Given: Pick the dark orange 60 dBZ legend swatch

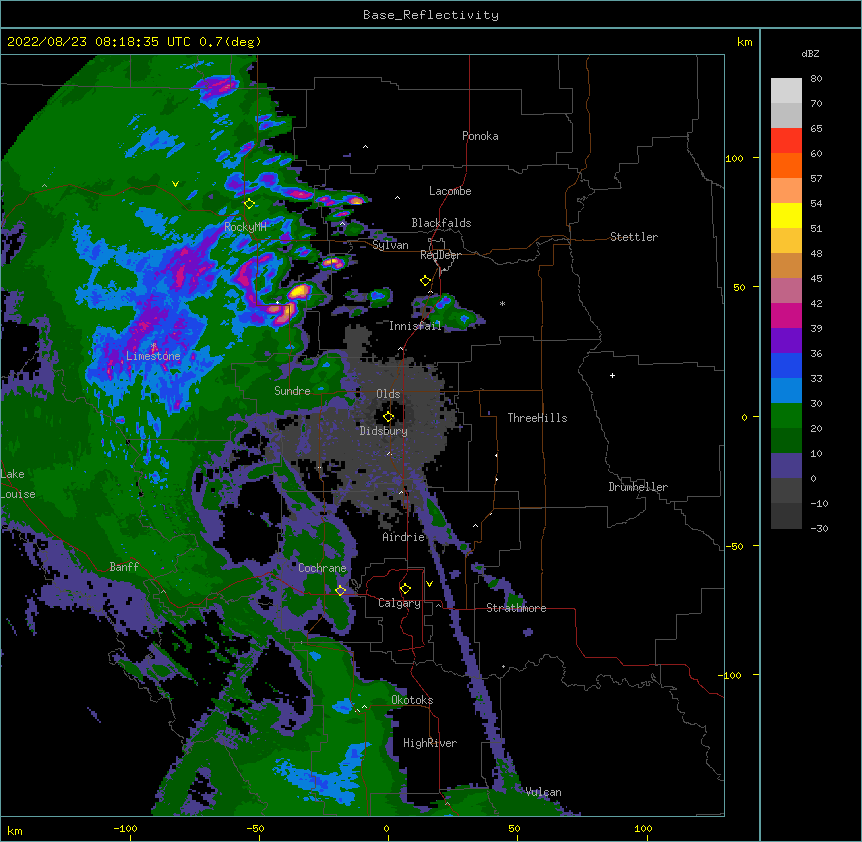Looking at the screenshot, I should (x=786, y=165).
